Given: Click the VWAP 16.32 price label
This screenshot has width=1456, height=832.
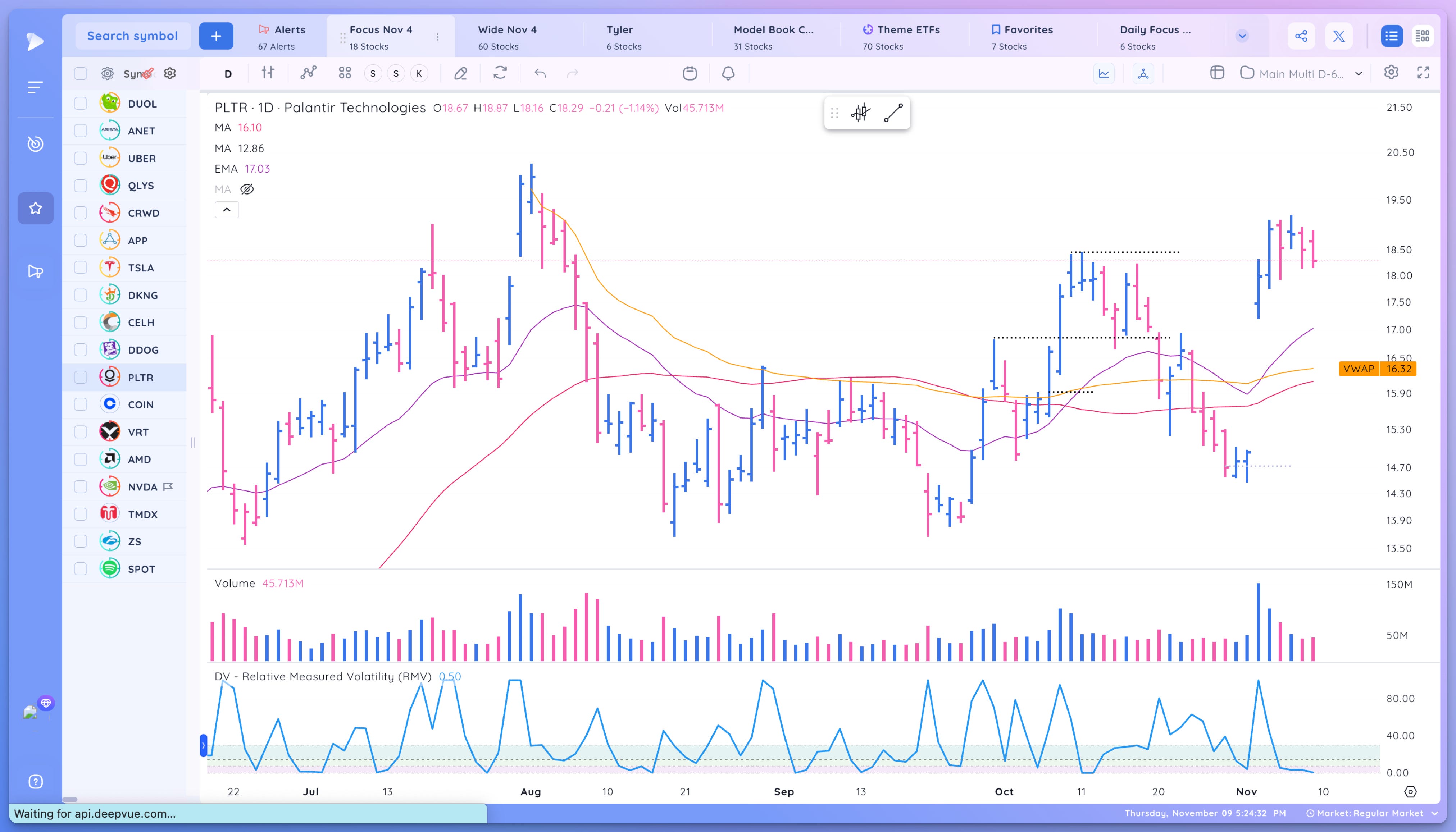Looking at the screenshot, I should point(1377,369).
